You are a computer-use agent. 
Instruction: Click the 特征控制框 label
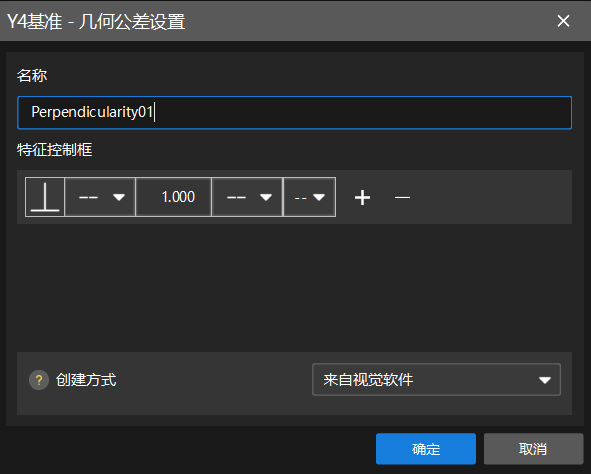(x=55, y=150)
